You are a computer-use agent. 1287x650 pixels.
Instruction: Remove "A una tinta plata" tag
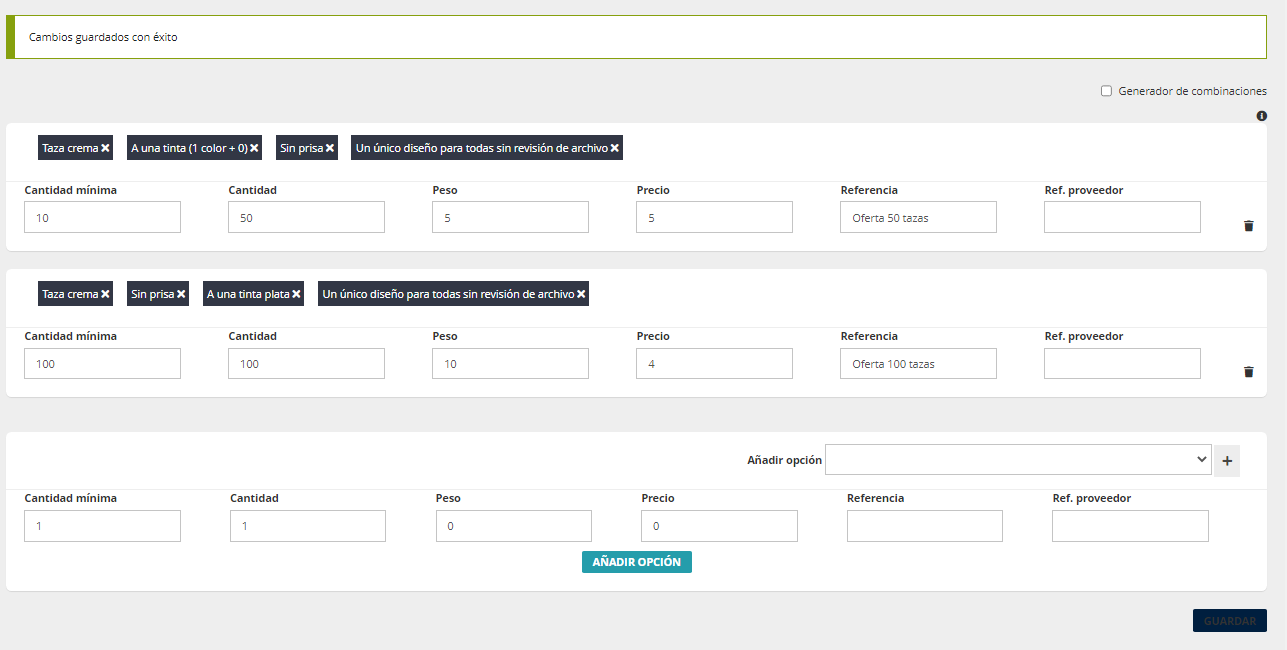[x=296, y=294]
